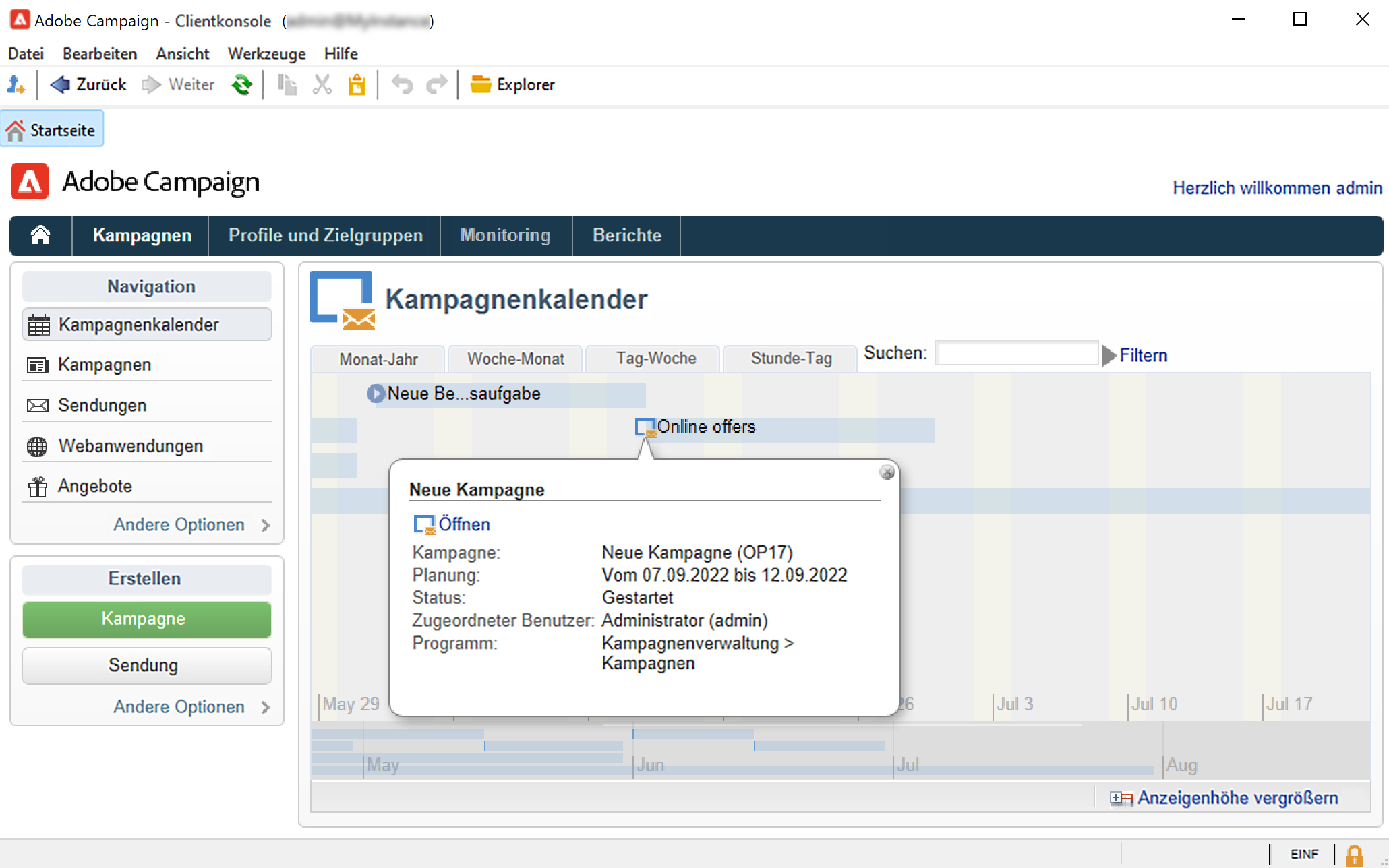Image resolution: width=1389 pixels, height=868 pixels.
Task: Switch to Woche-Monat calendar view
Action: point(515,359)
